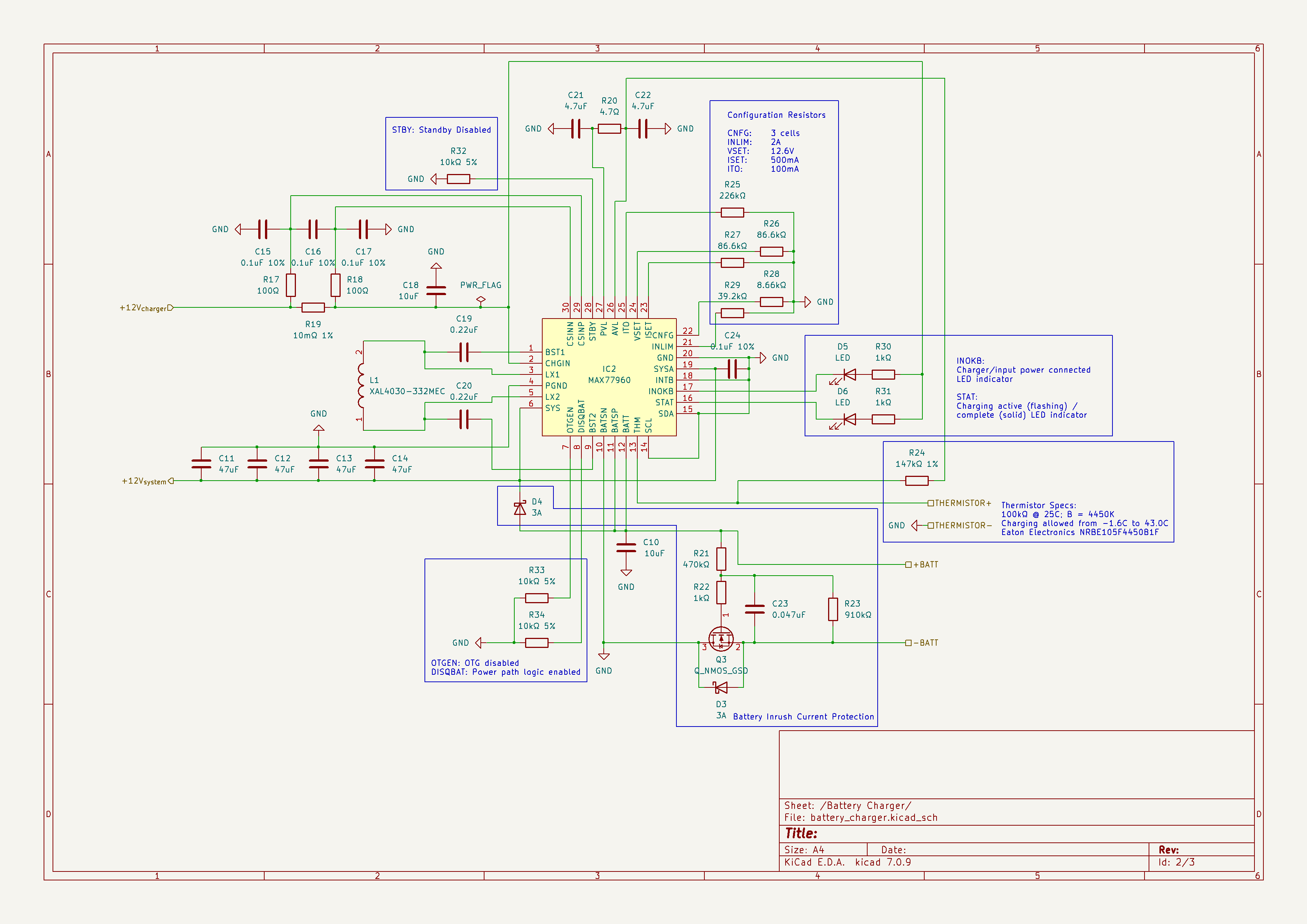The width and height of the screenshot is (1307, 924).
Task: Click the -BATT connector label
Action: [x=922, y=643]
